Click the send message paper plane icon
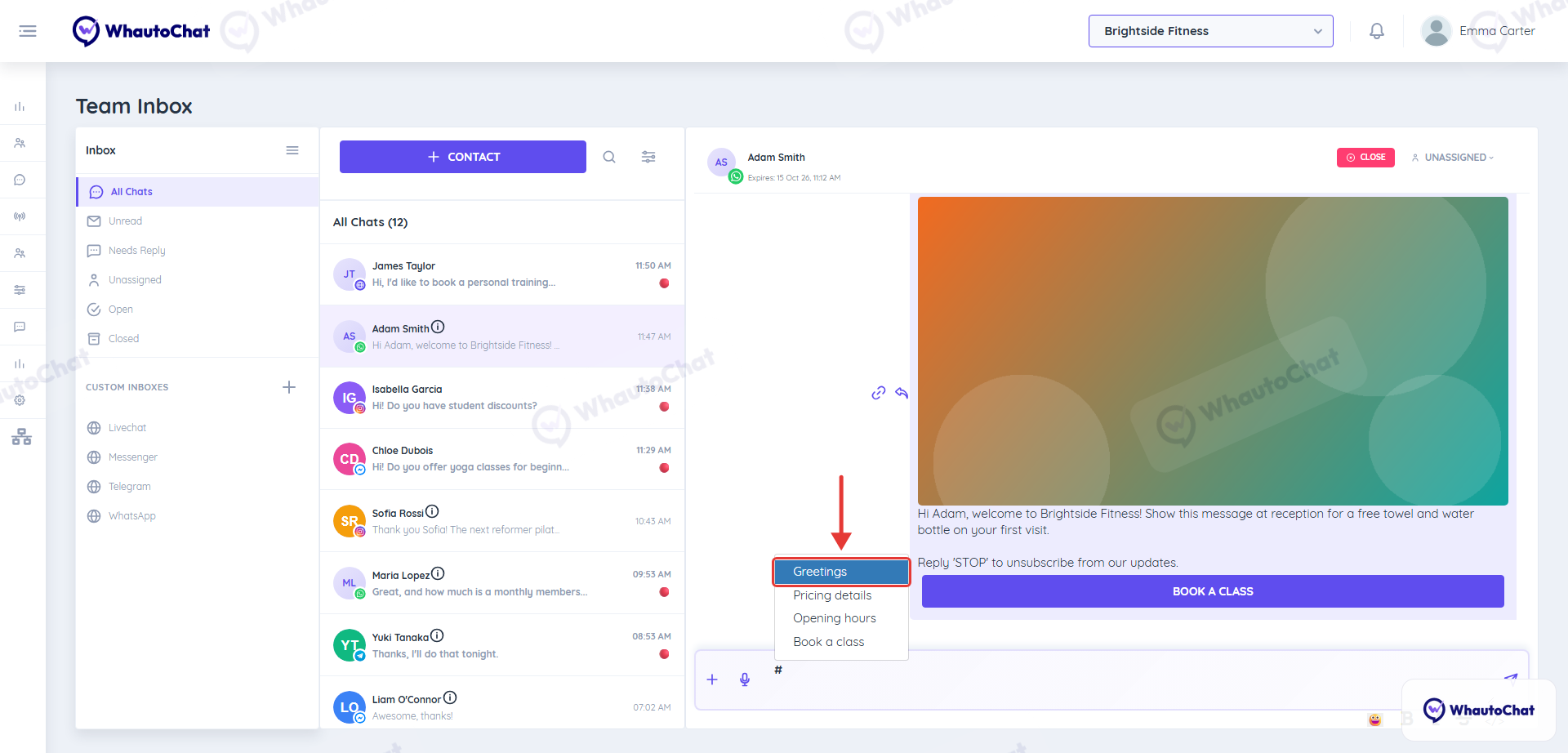1568x753 pixels. 1511,677
